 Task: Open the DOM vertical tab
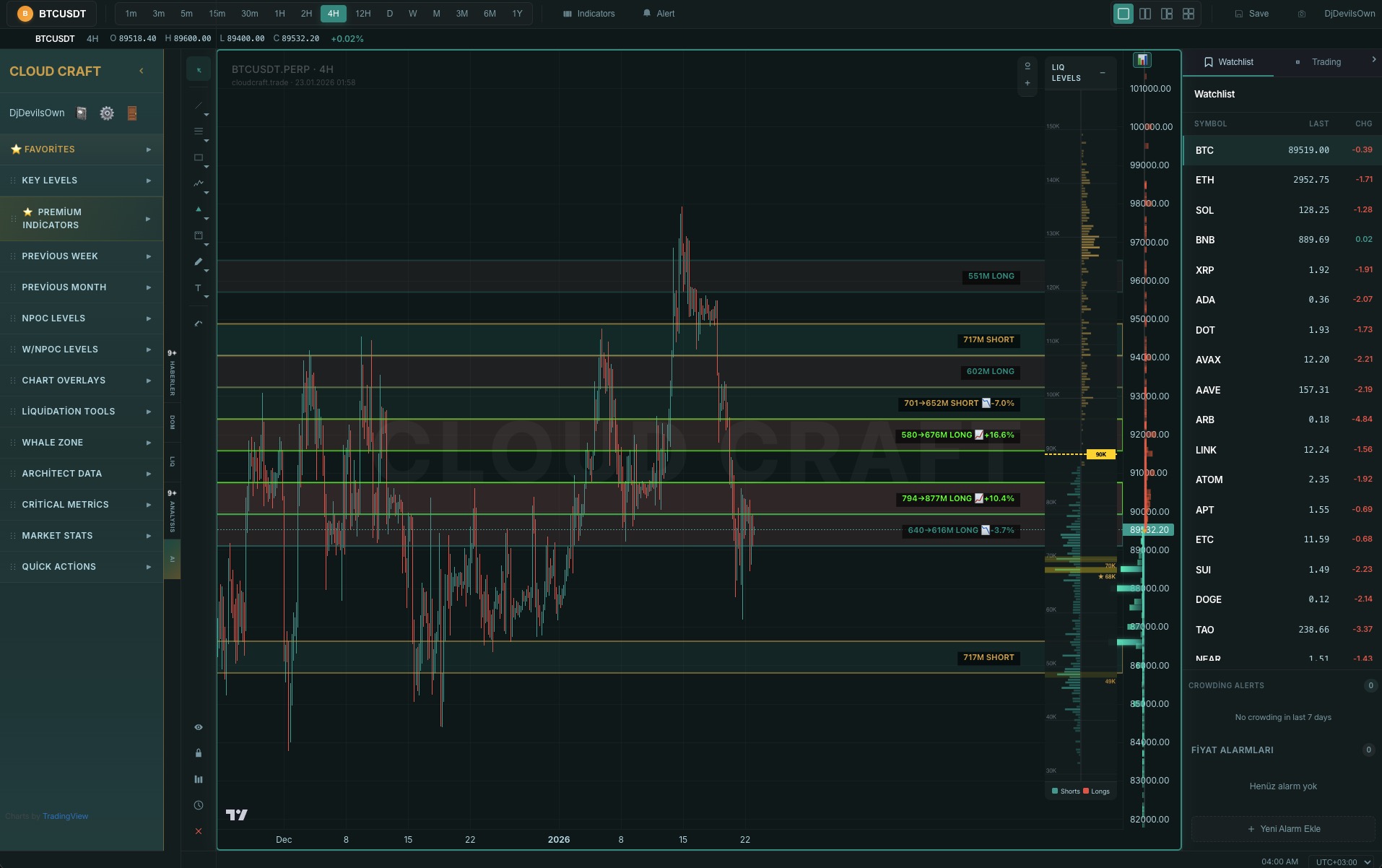pos(173,422)
